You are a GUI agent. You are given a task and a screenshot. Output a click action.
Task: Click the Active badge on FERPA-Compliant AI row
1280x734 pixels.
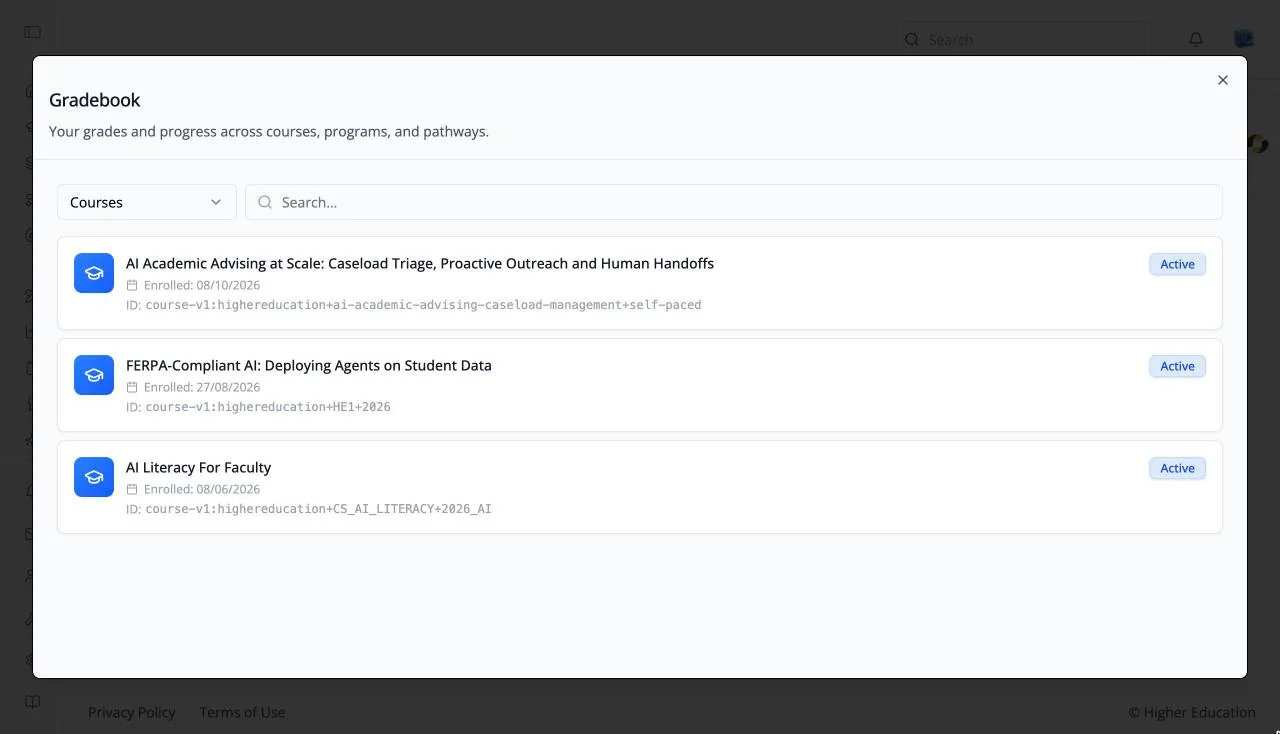(1177, 366)
